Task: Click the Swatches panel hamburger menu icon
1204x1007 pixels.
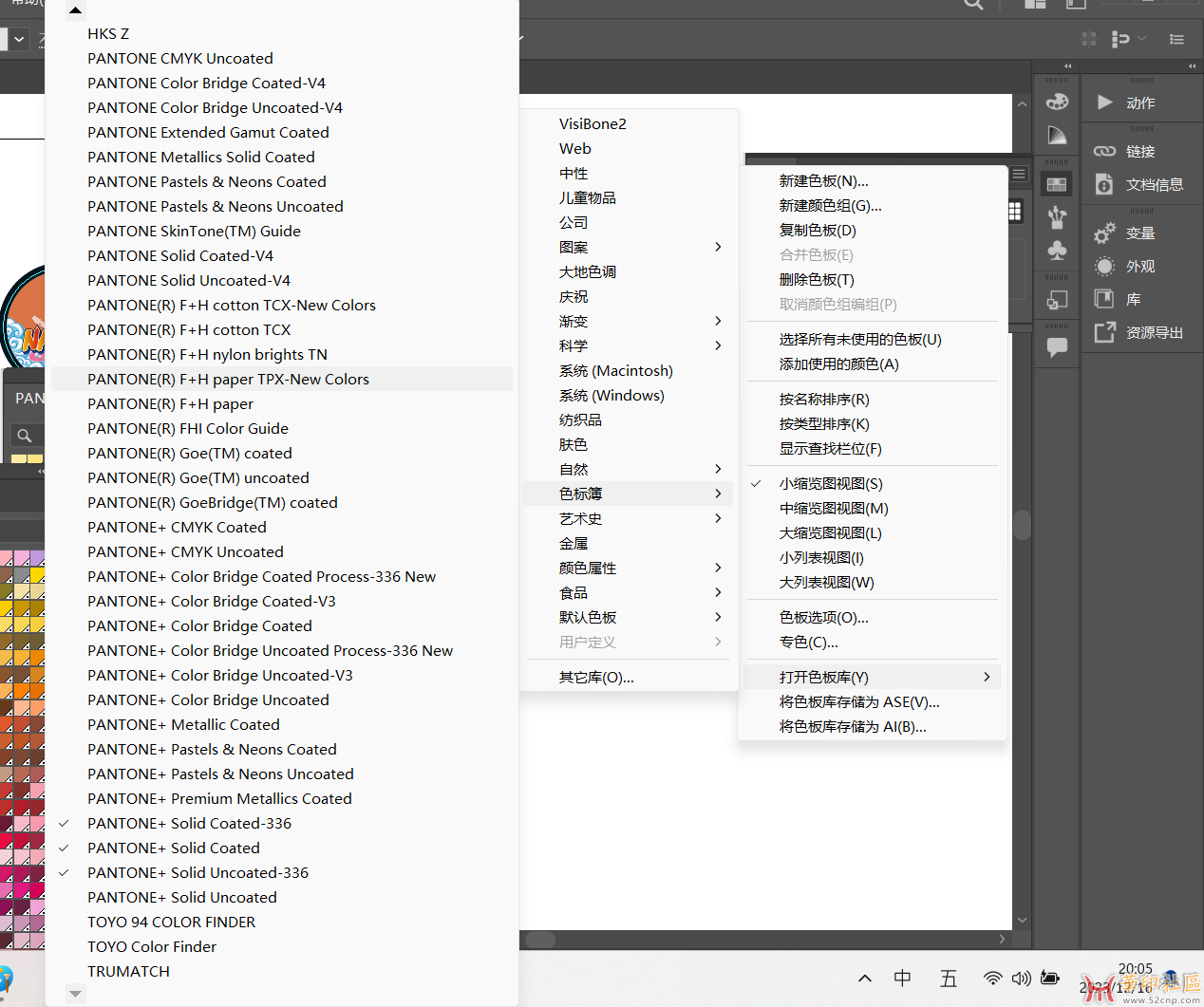Action: coord(1019,175)
